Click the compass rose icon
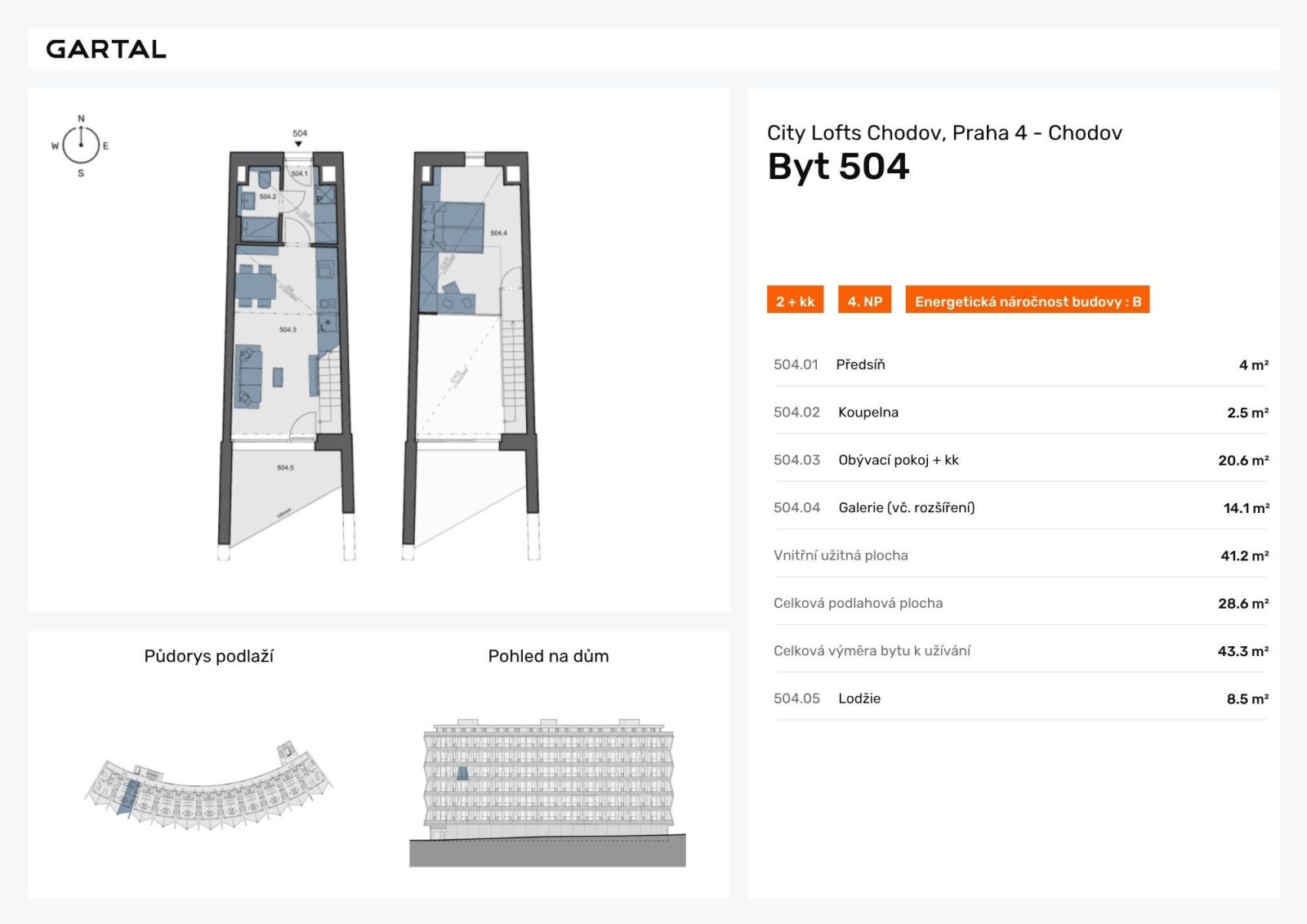The width and height of the screenshot is (1307, 924). pyautogui.click(x=80, y=145)
